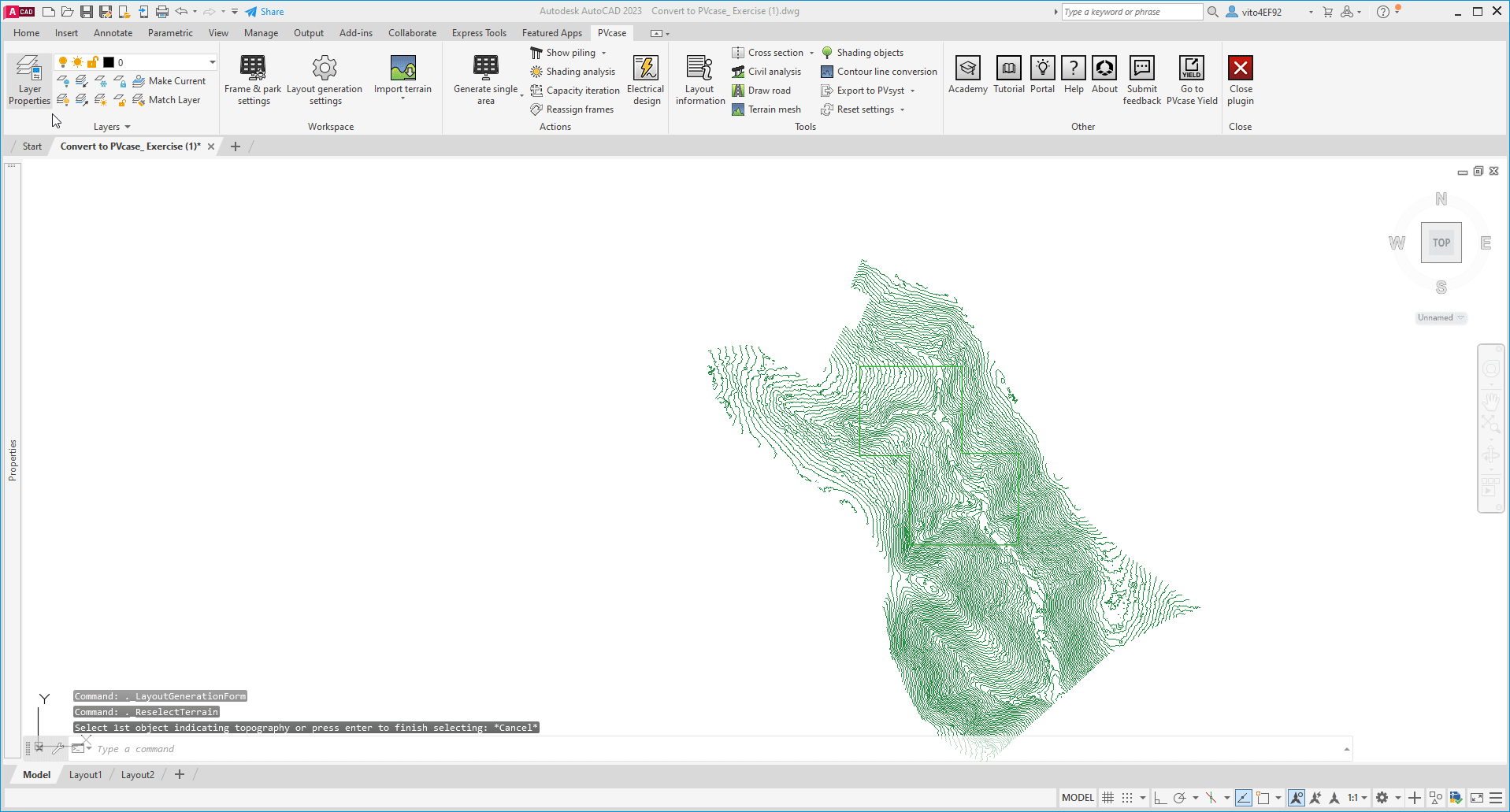The width and height of the screenshot is (1510, 812).
Task: Open annotation scale 1:1 dropdown
Action: [x=1357, y=798]
